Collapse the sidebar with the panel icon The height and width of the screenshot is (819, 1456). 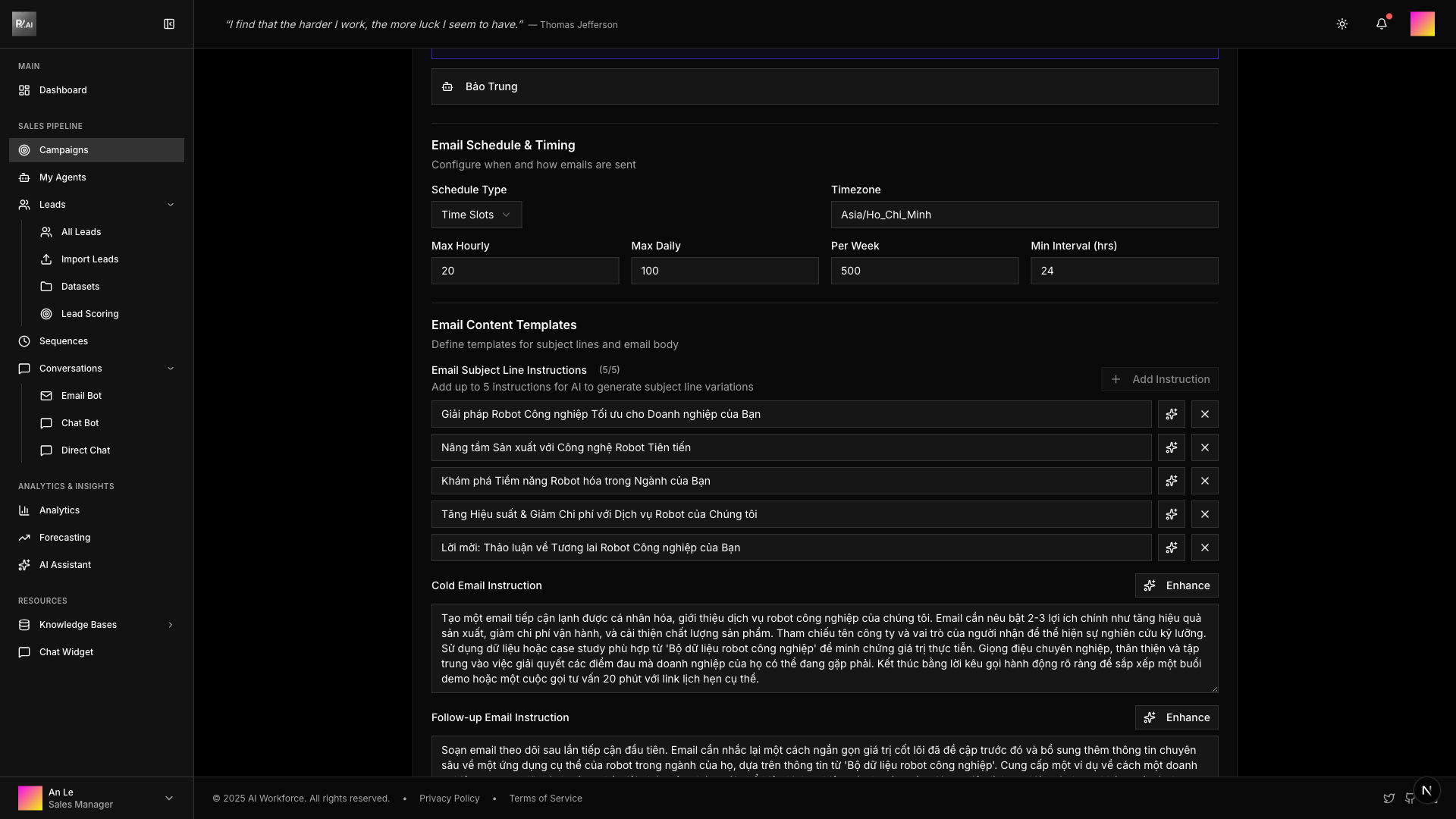[169, 24]
